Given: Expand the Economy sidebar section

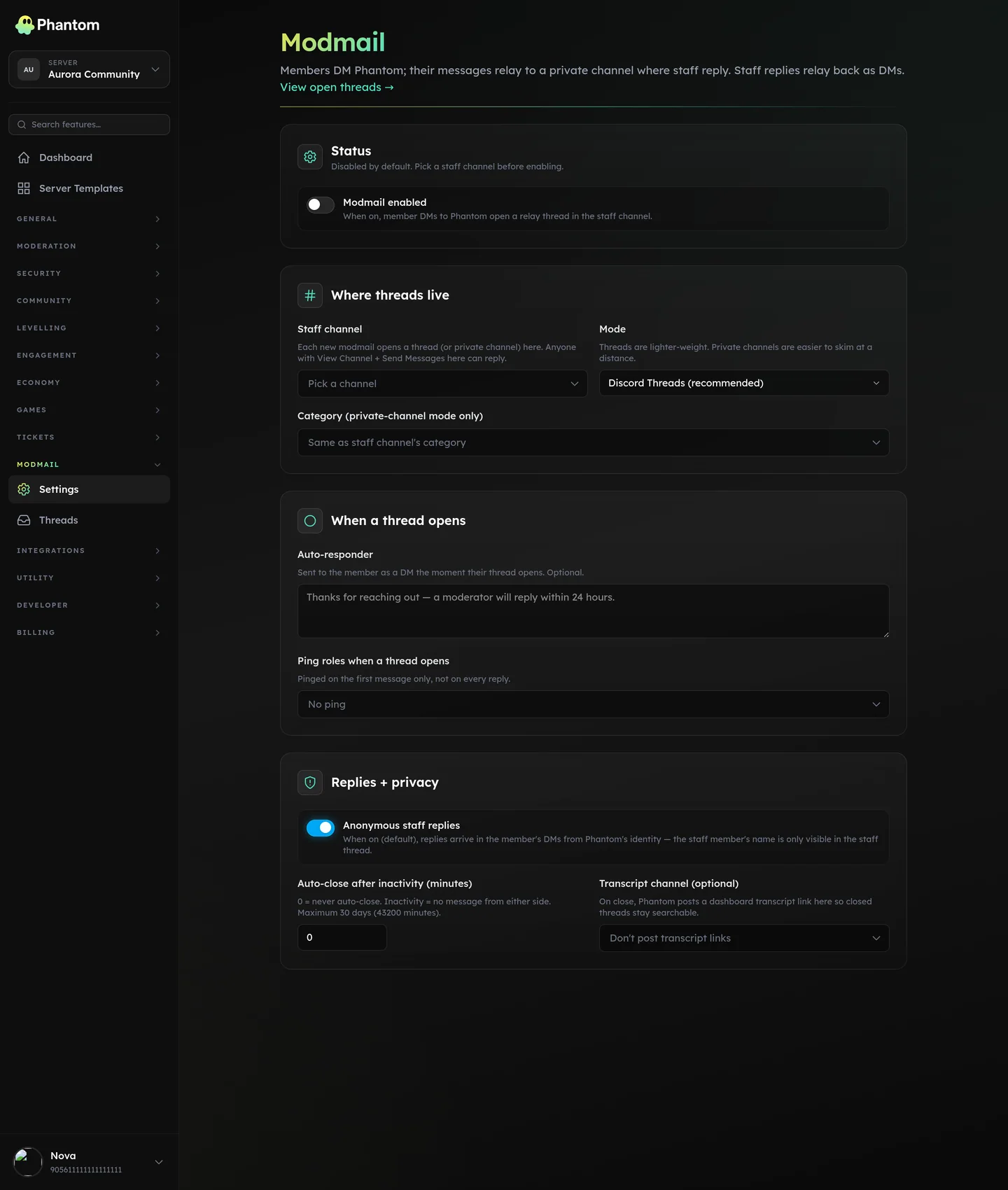Looking at the screenshot, I should click(89, 383).
